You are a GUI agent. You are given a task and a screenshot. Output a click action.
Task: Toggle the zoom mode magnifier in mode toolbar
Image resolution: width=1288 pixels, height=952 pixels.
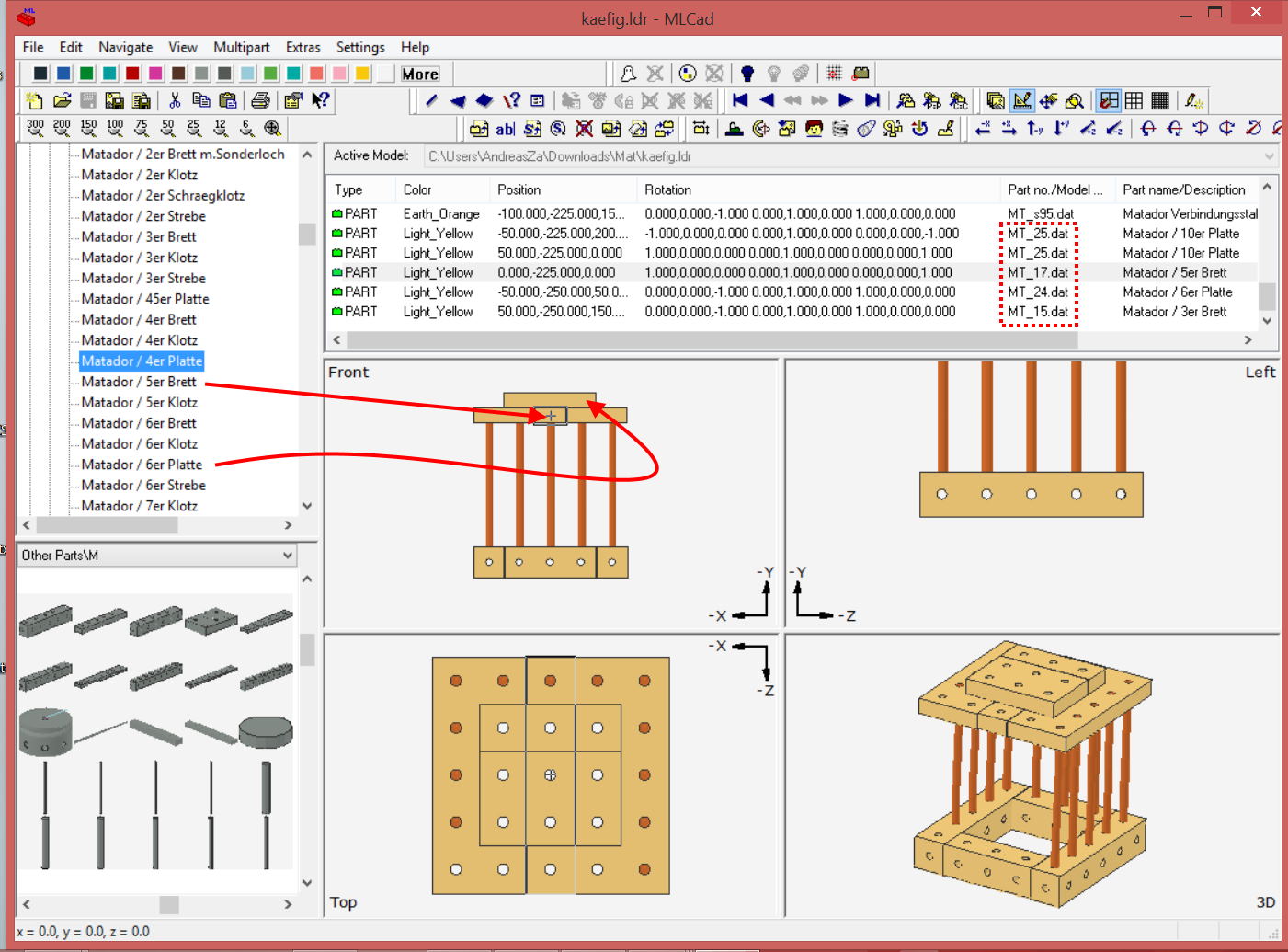(x=1074, y=100)
